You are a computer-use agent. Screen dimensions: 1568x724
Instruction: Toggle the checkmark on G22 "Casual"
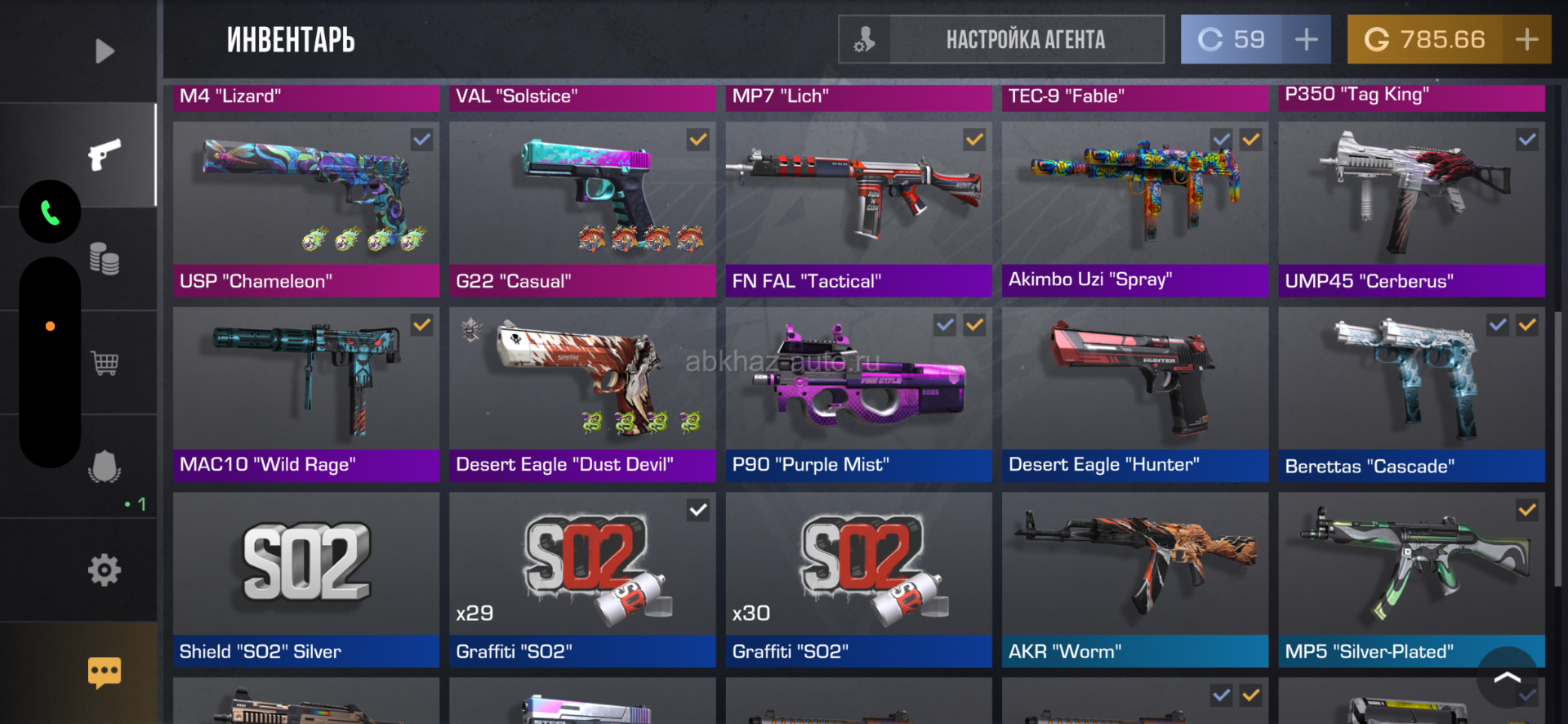click(697, 140)
